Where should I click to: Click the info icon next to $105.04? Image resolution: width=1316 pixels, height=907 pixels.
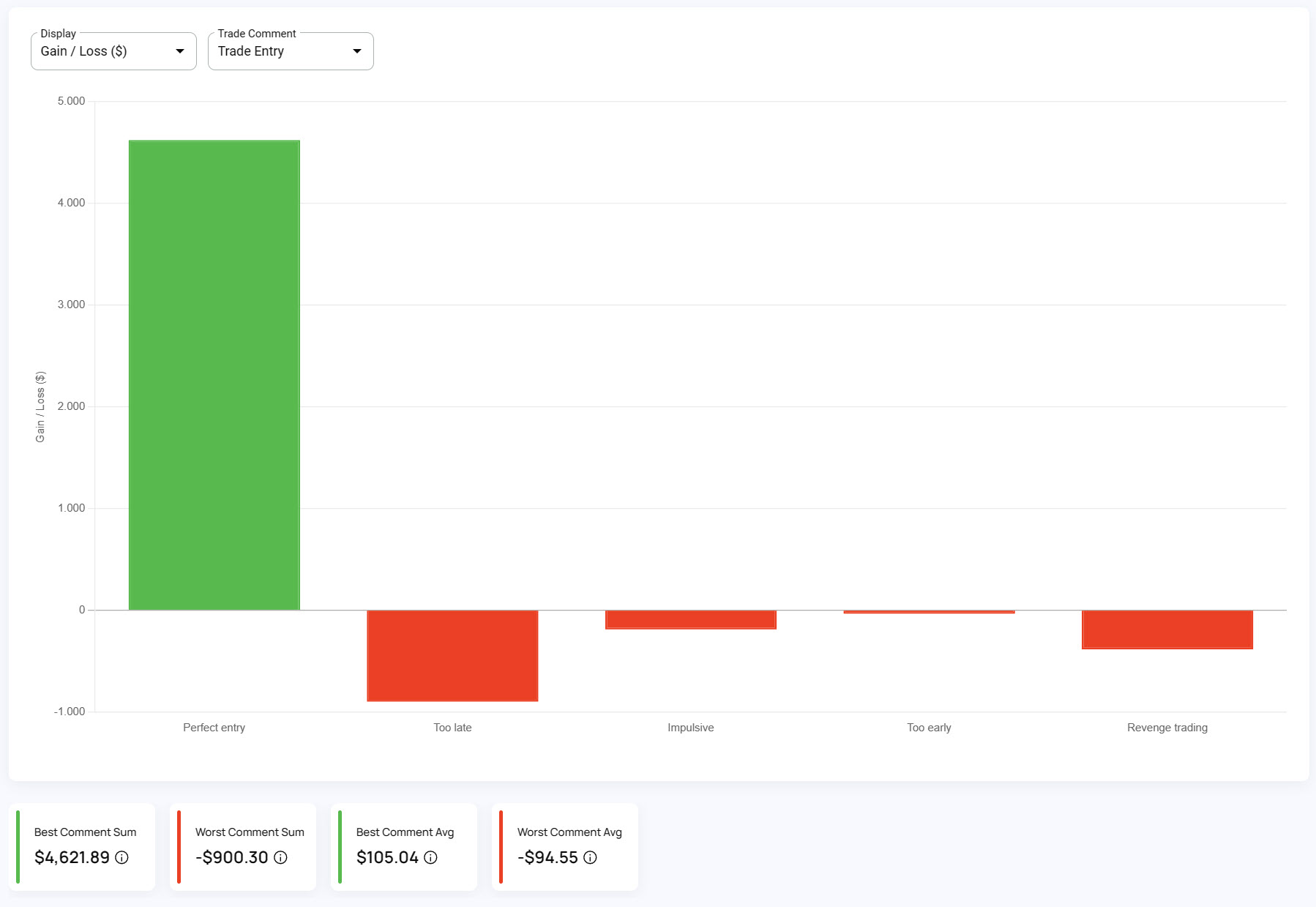[430, 857]
